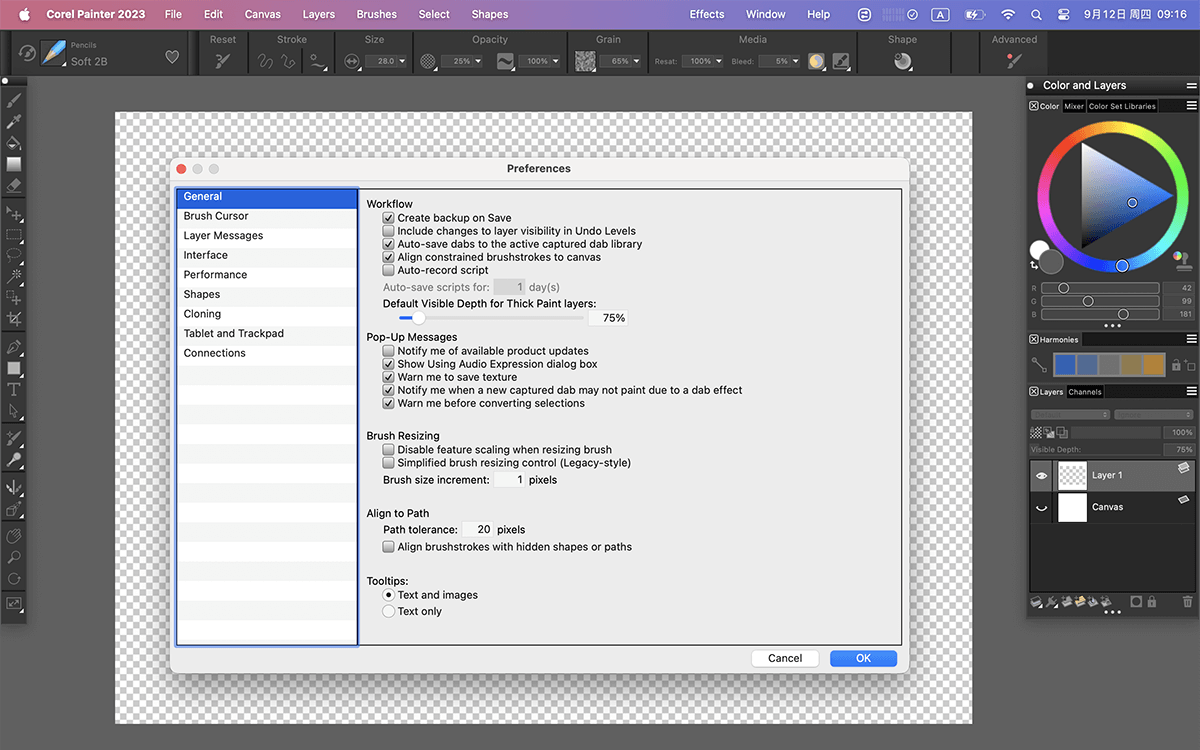
Task: Switch to the Channels tab
Action: 1085,392
